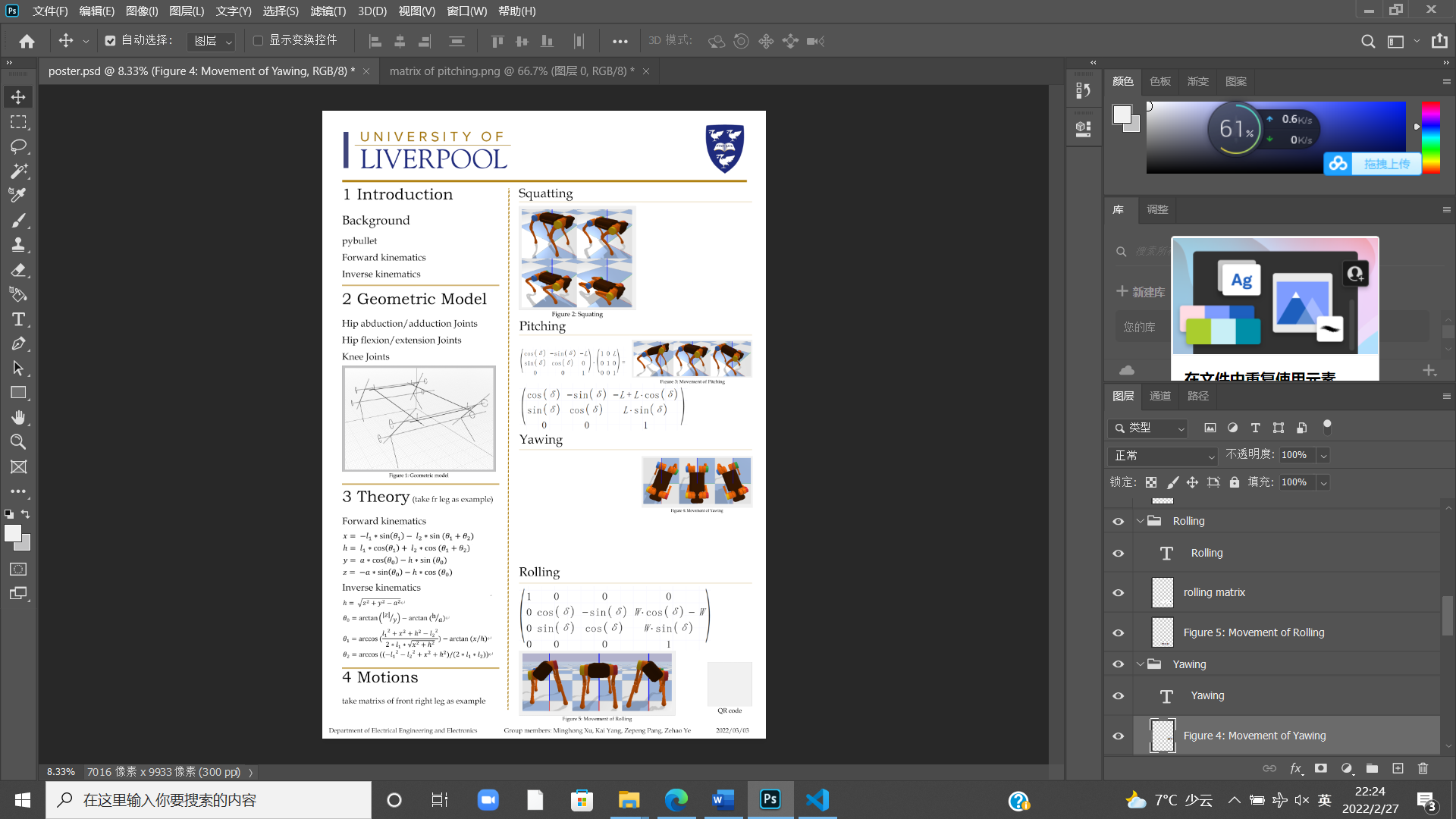Toggle lock all padlock icon

1234,482
